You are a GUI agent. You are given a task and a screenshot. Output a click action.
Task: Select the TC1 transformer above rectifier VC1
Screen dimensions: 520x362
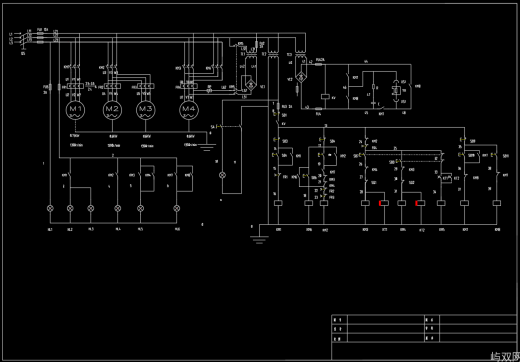(x=251, y=54)
